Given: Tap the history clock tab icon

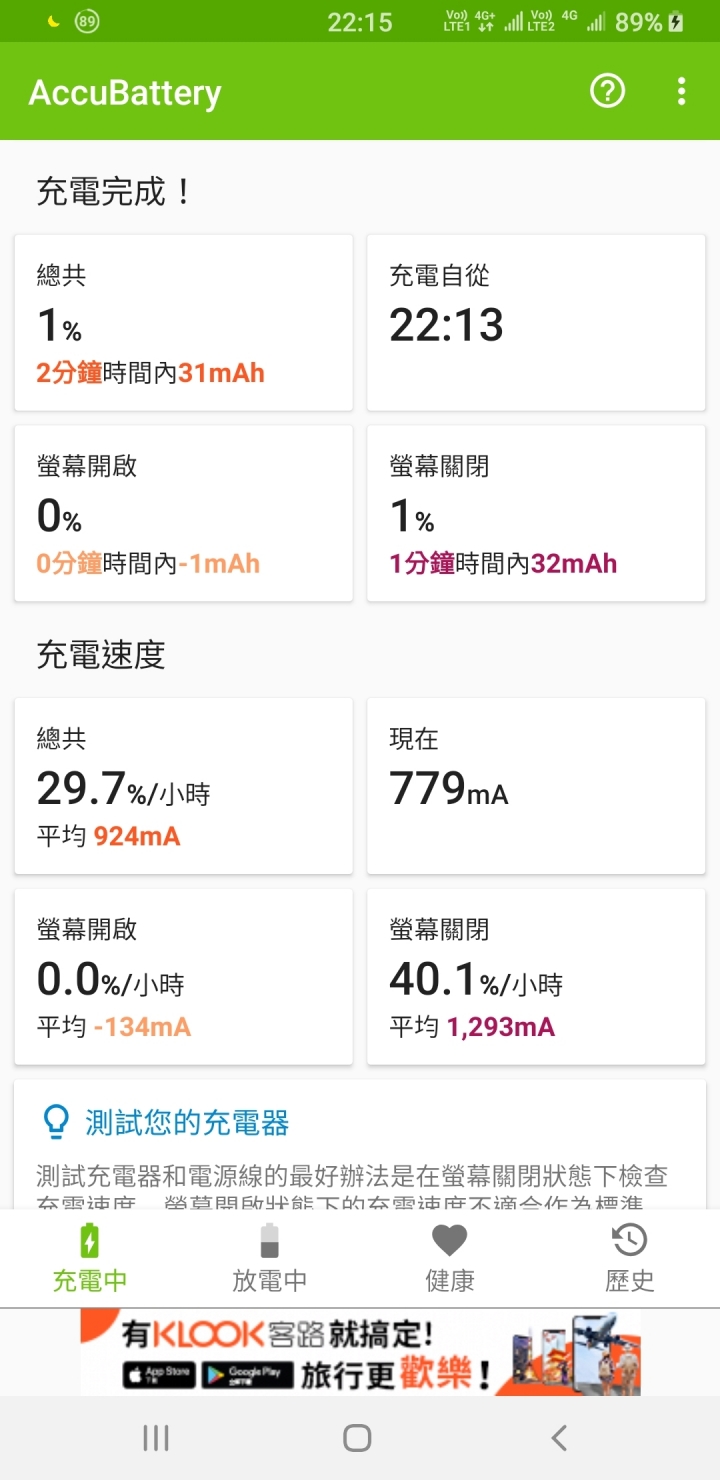Looking at the screenshot, I should pyautogui.click(x=630, y=1241).
